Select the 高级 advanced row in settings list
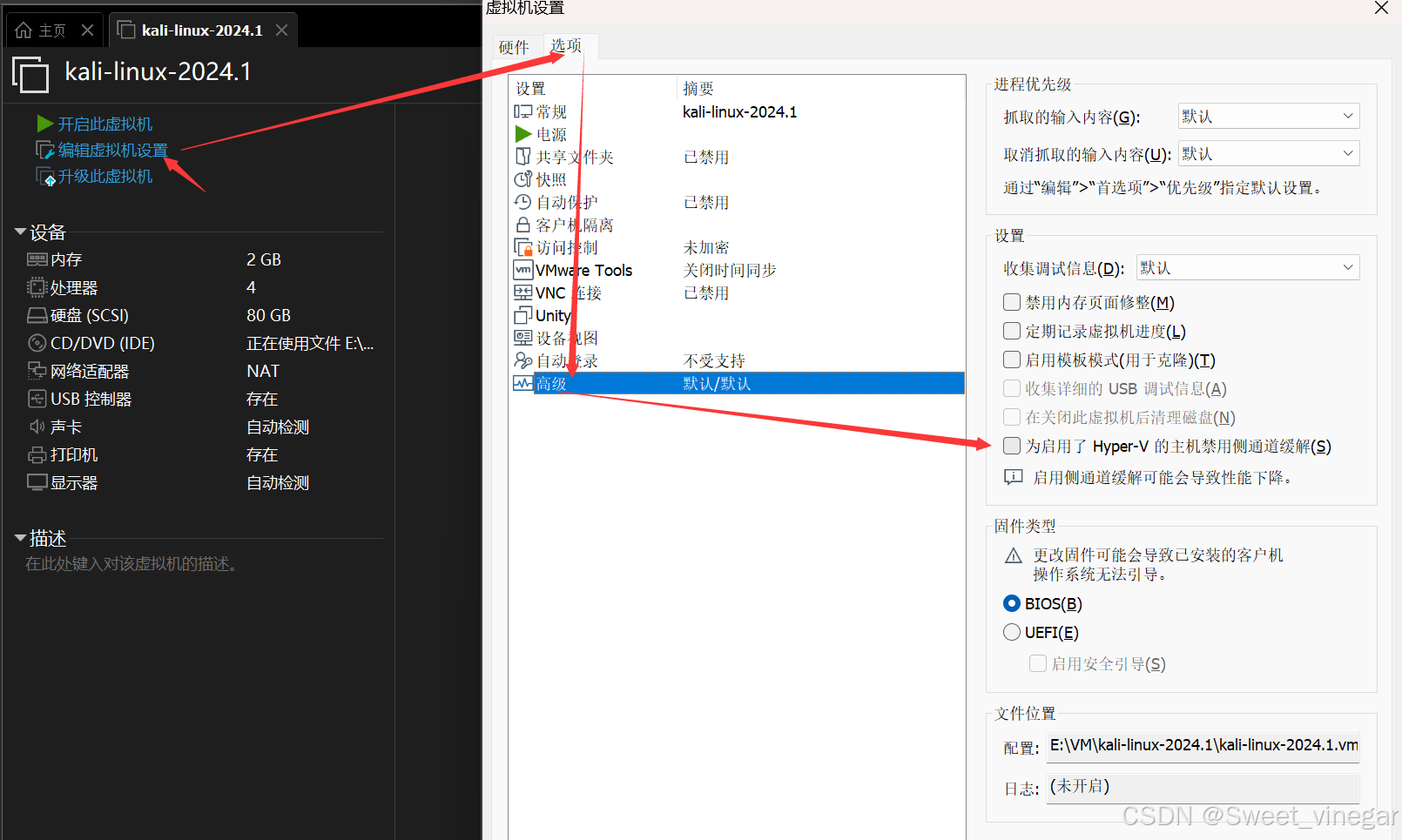 [738, 383]
